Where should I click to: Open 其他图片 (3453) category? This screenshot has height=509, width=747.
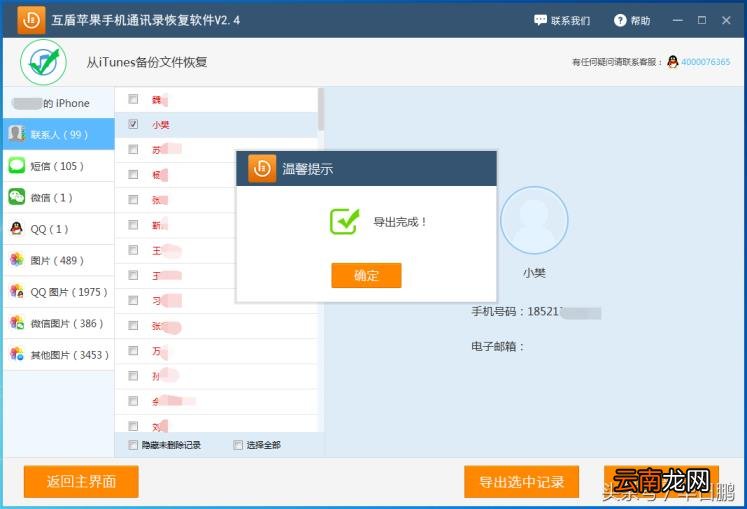(x=59, y=355)
